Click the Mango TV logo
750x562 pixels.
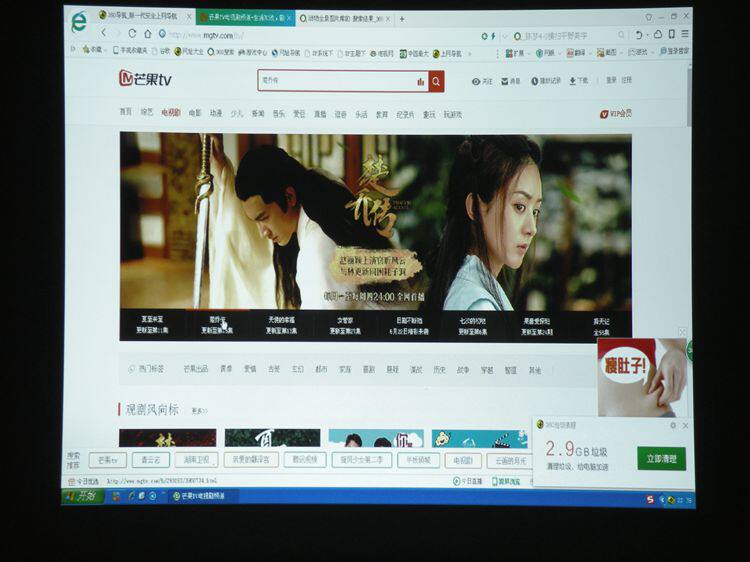coord(145,78)
